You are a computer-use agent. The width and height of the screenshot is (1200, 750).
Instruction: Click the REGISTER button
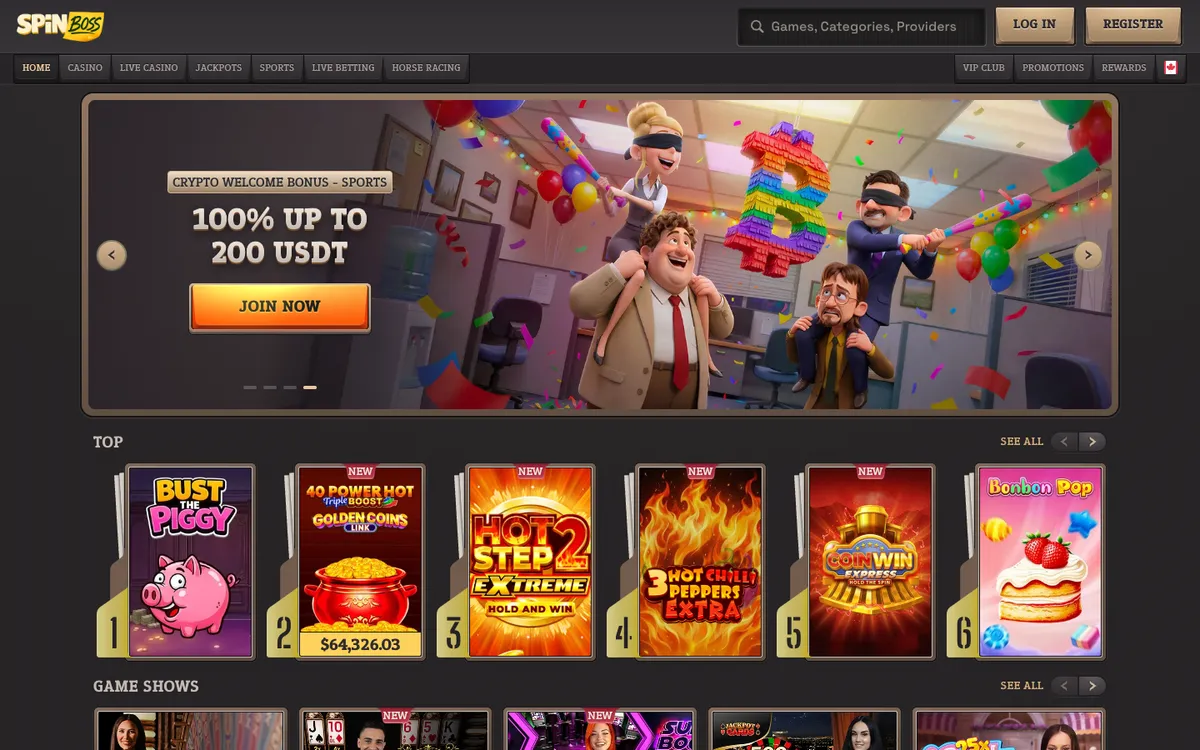pyautogui.click(x=1133, y=25)
